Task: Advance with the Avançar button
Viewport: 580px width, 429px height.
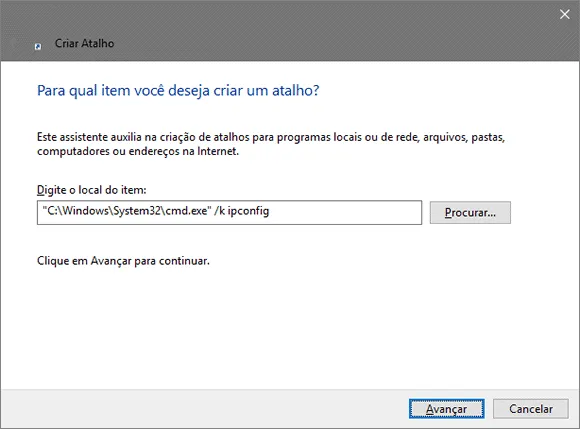Action: [446, 409]
